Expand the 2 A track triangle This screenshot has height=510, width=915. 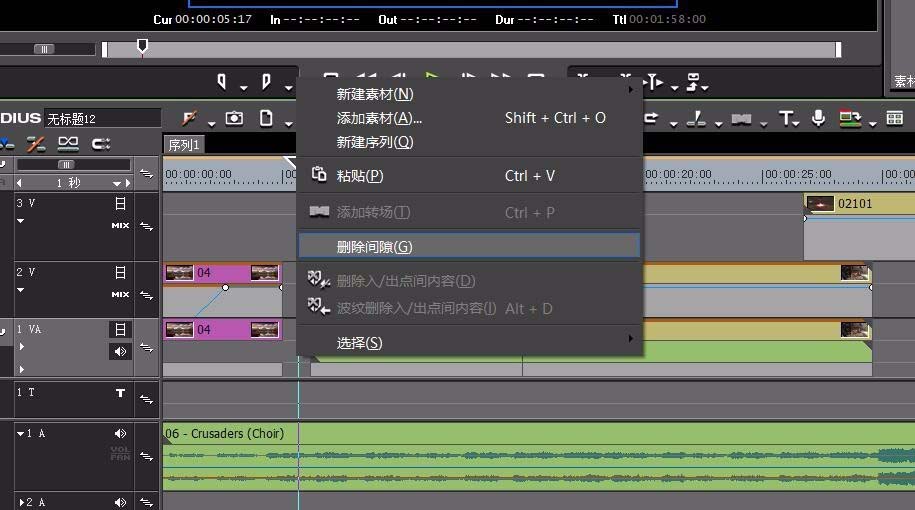(22, 502)
